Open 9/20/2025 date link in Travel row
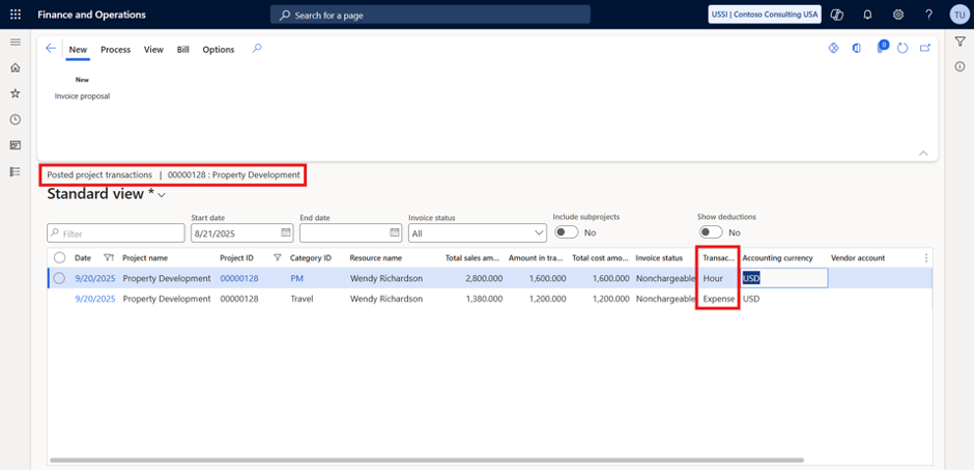This screenshot has height=472, width=977. coord(95,299)
